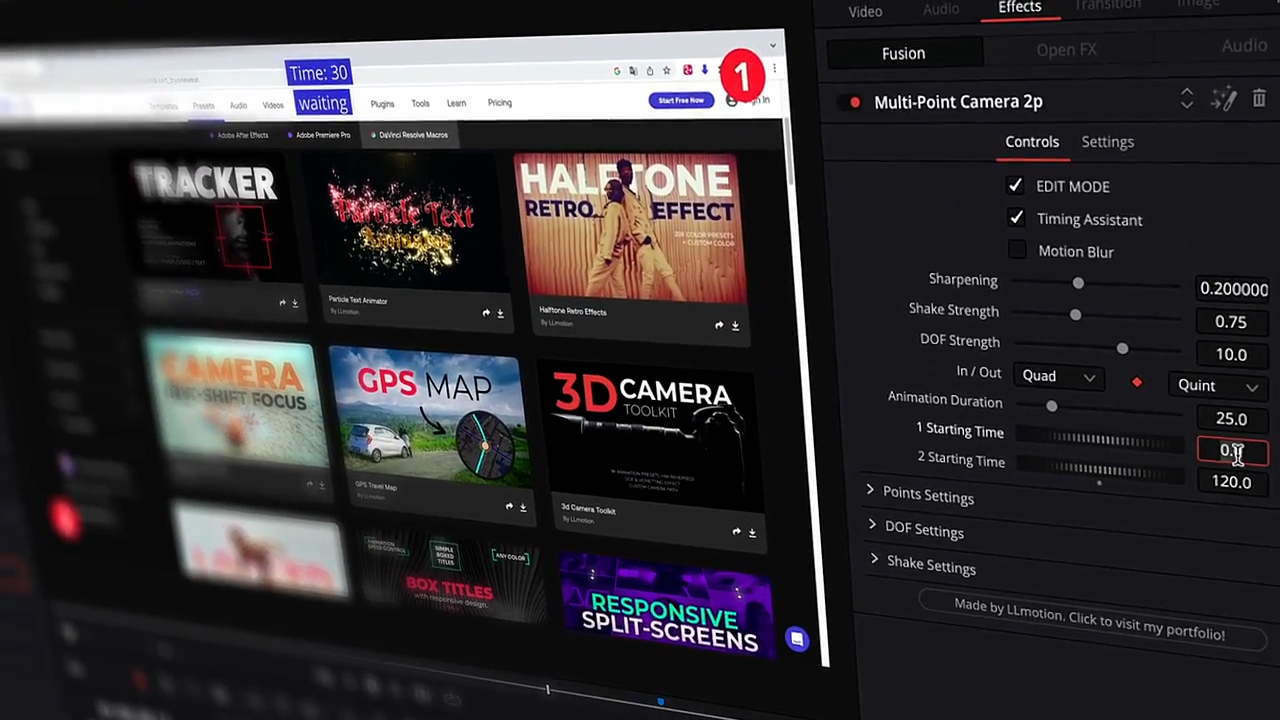Open the blue chat widget on the webpage

coord(796,639)
